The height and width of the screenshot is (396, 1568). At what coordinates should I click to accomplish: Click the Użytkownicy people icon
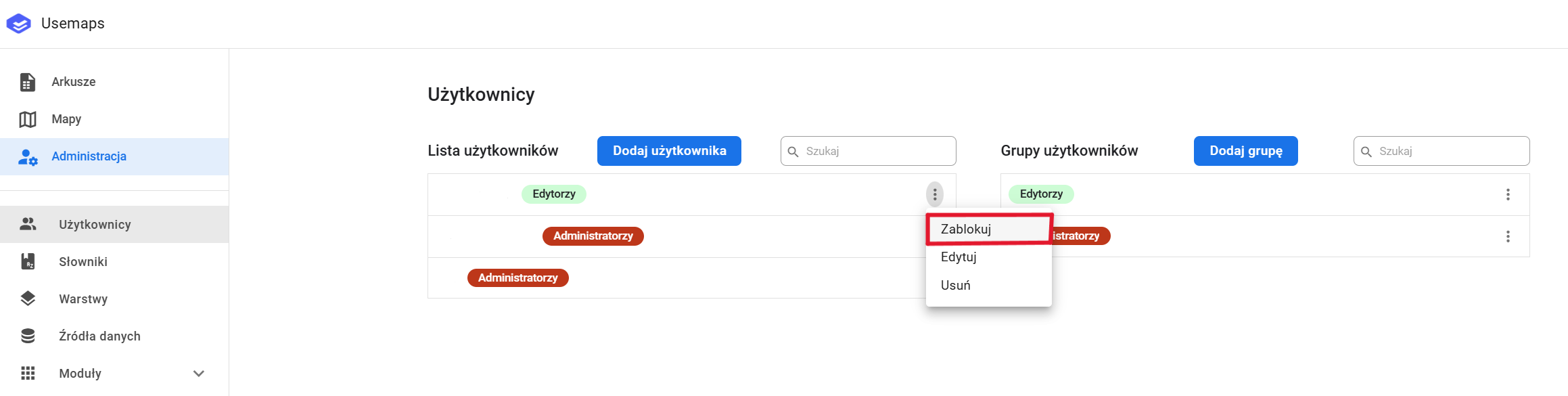(x=28, y=224)
